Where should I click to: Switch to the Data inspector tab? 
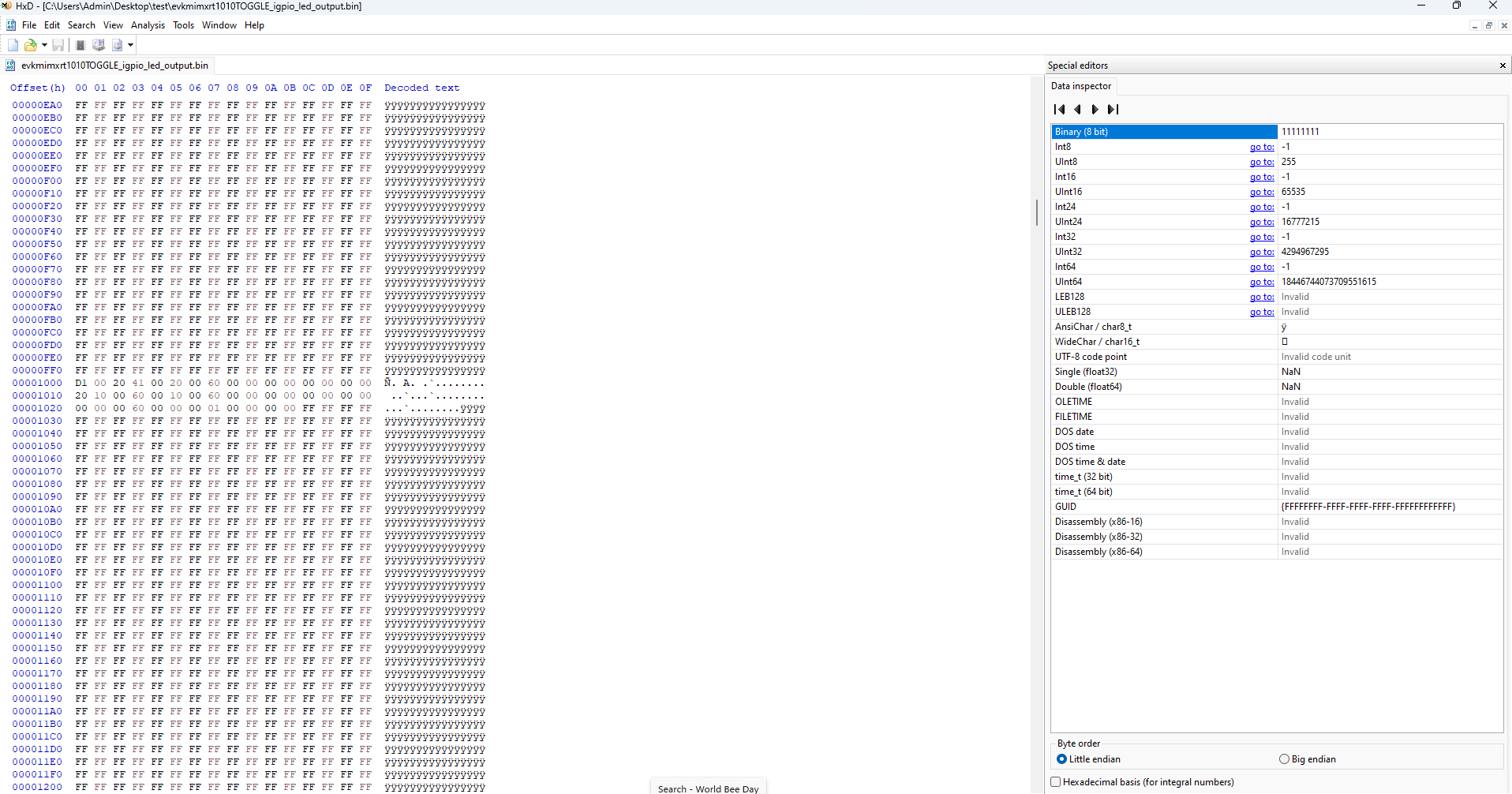click(1080, 85)
